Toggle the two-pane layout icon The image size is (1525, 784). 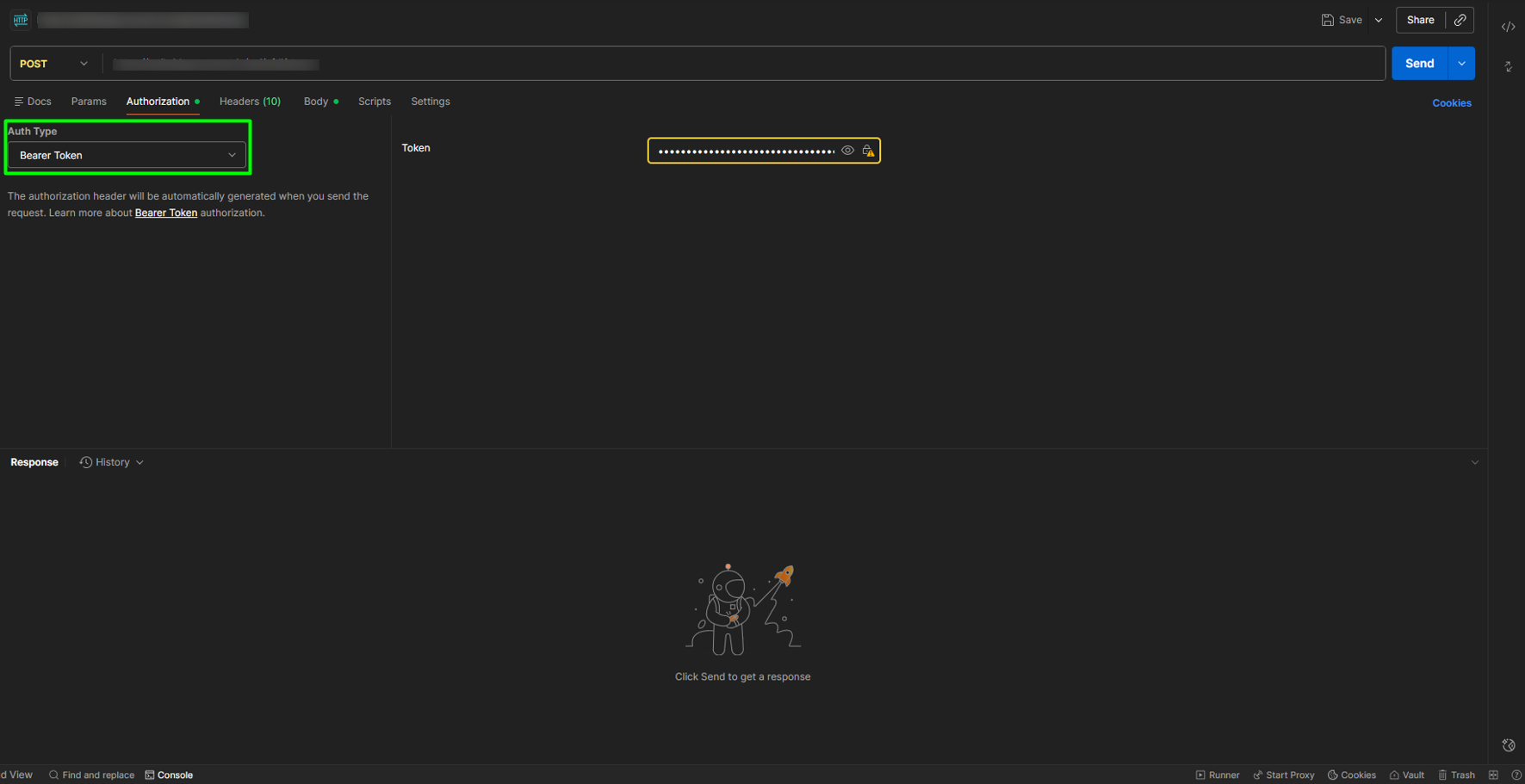tap(1493, 775)
